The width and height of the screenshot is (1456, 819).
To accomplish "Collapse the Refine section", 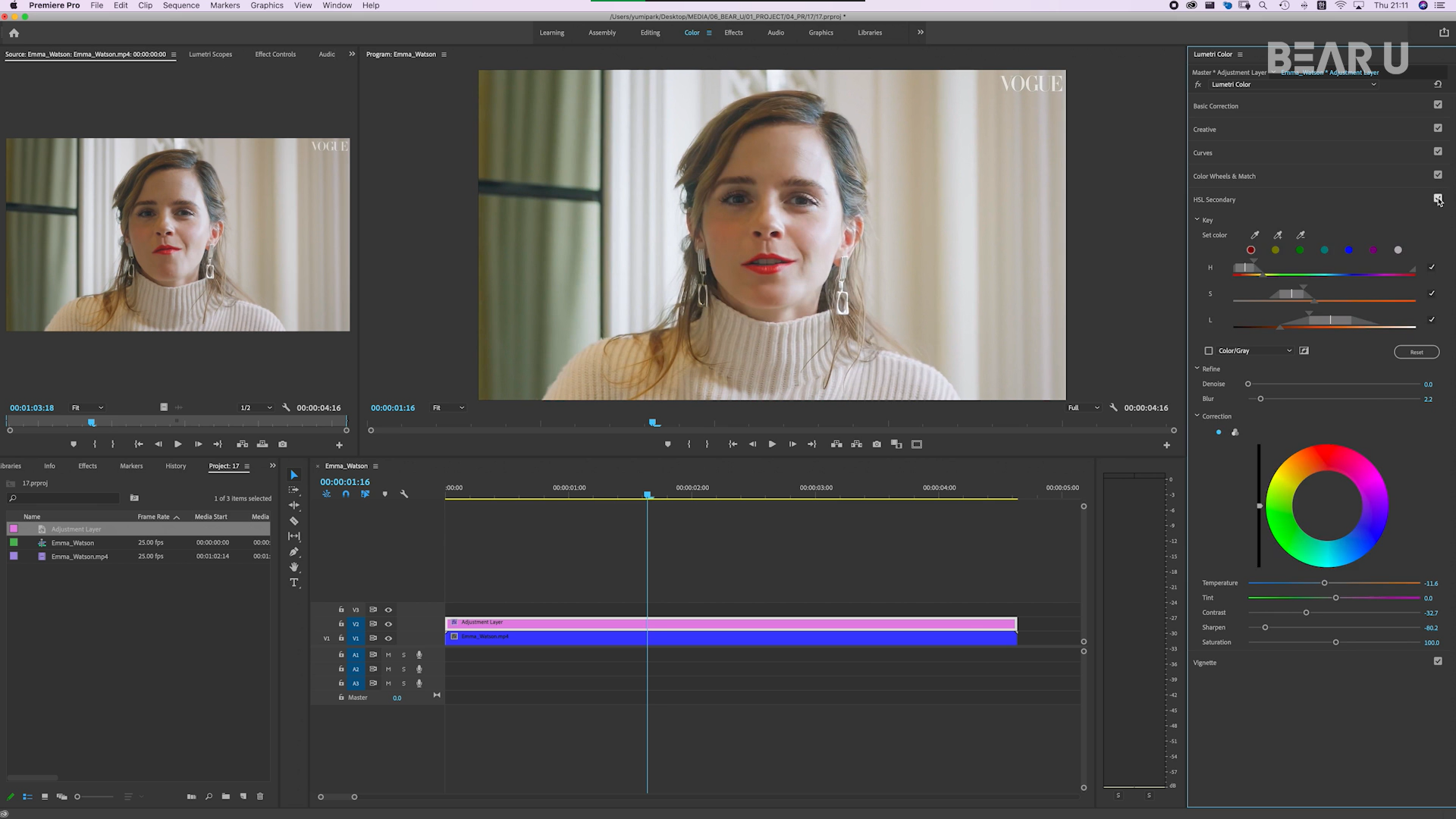I will tap(1197, 369).
